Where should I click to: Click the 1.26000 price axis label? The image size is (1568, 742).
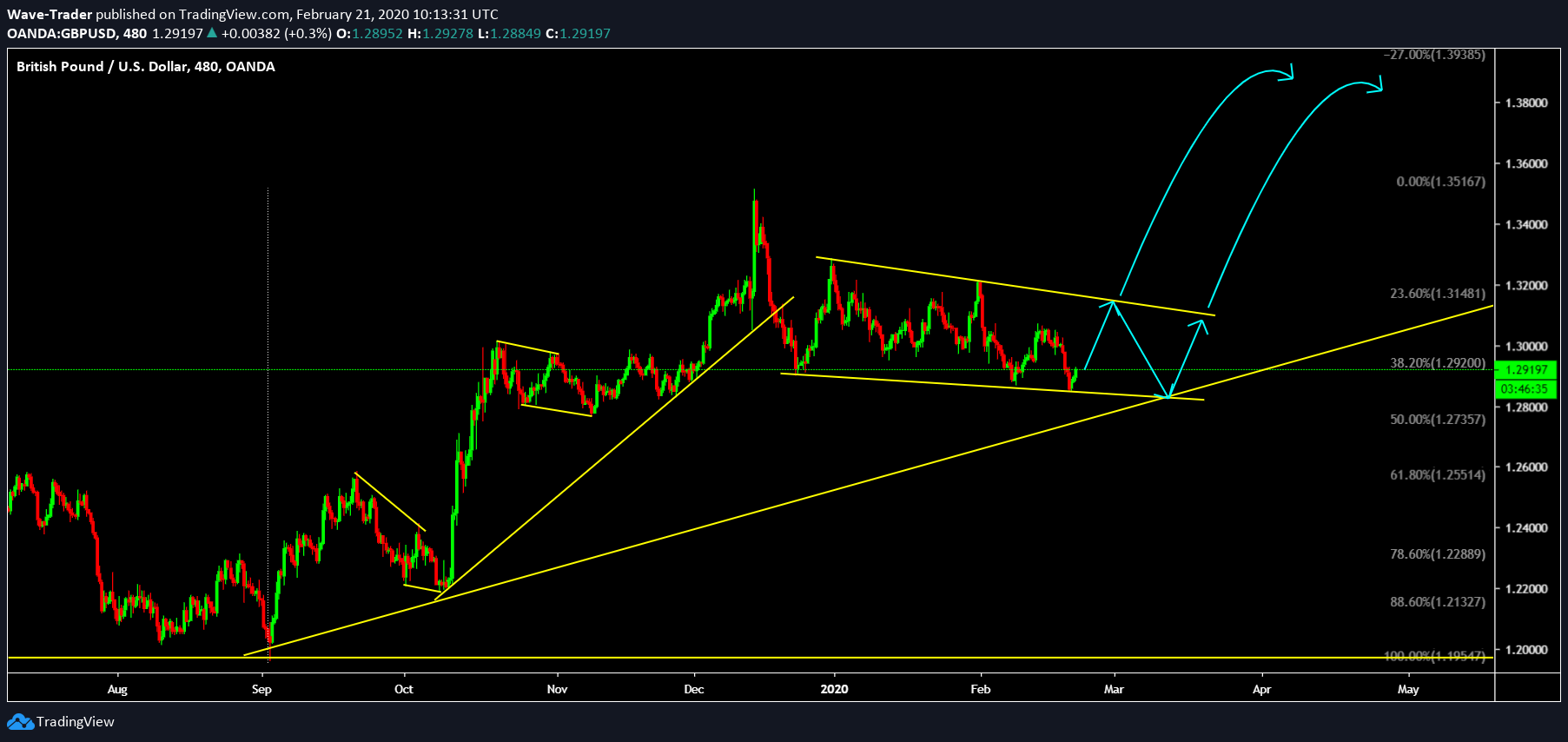click(1526, 467)
